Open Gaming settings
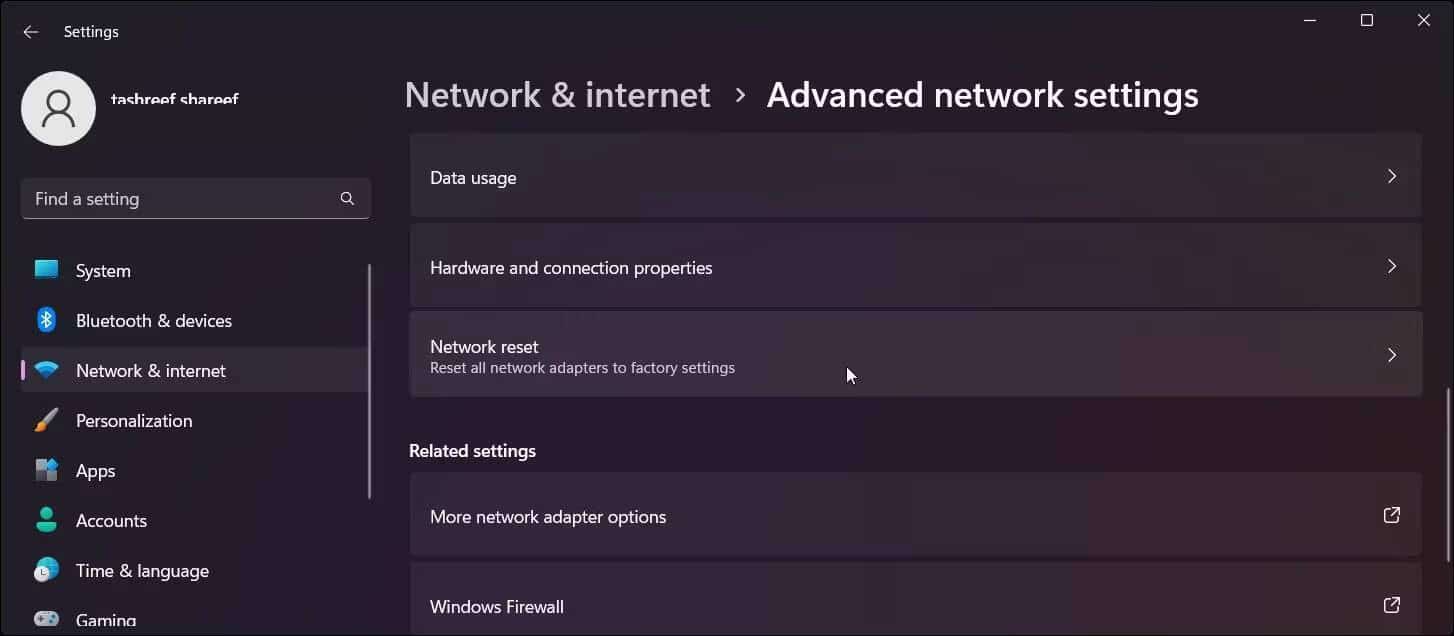 click(105, 618)
